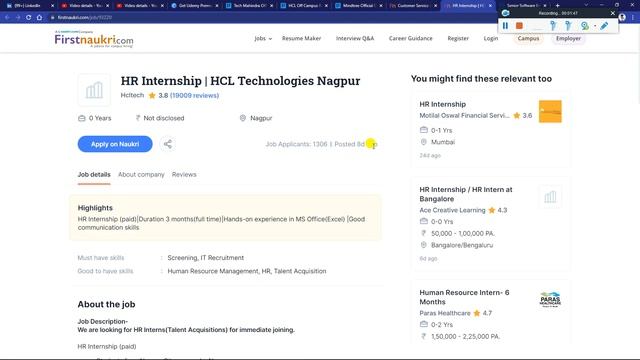Click the Job Applicants: 1306 text
Viewport: 640px width, 360px height.
pyautogui.click(x=296, y=144)
